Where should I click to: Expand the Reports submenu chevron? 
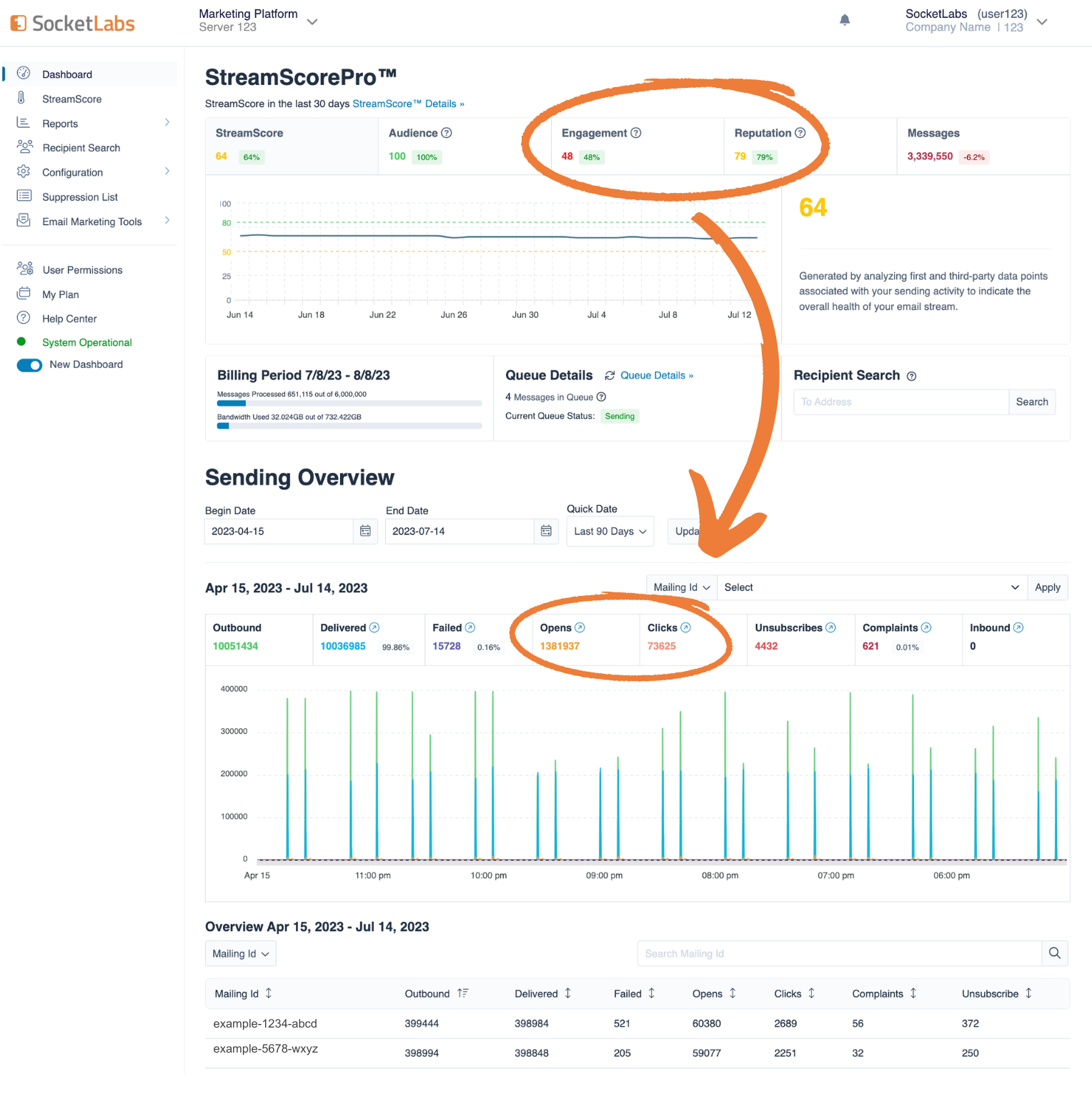pyautogui.click(x=167, y=122)
